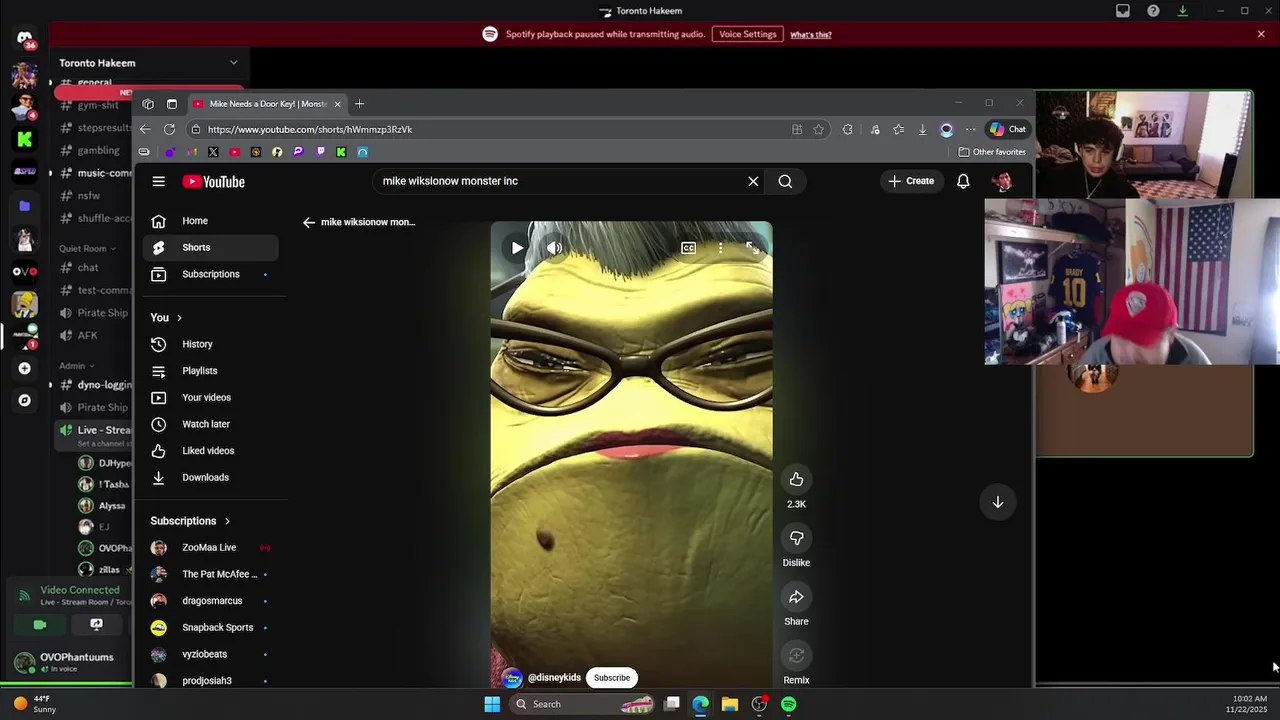1280x720 pixels.
Task: Mute the Short's volume
Action: pos(554,248)
